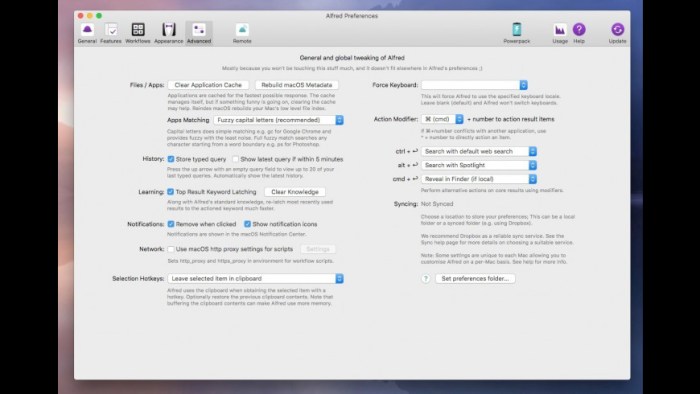This screenshot has width=700, height=394.
Task: Open the Force Keyboard dropdown
Action: click(x=474, y=85)
